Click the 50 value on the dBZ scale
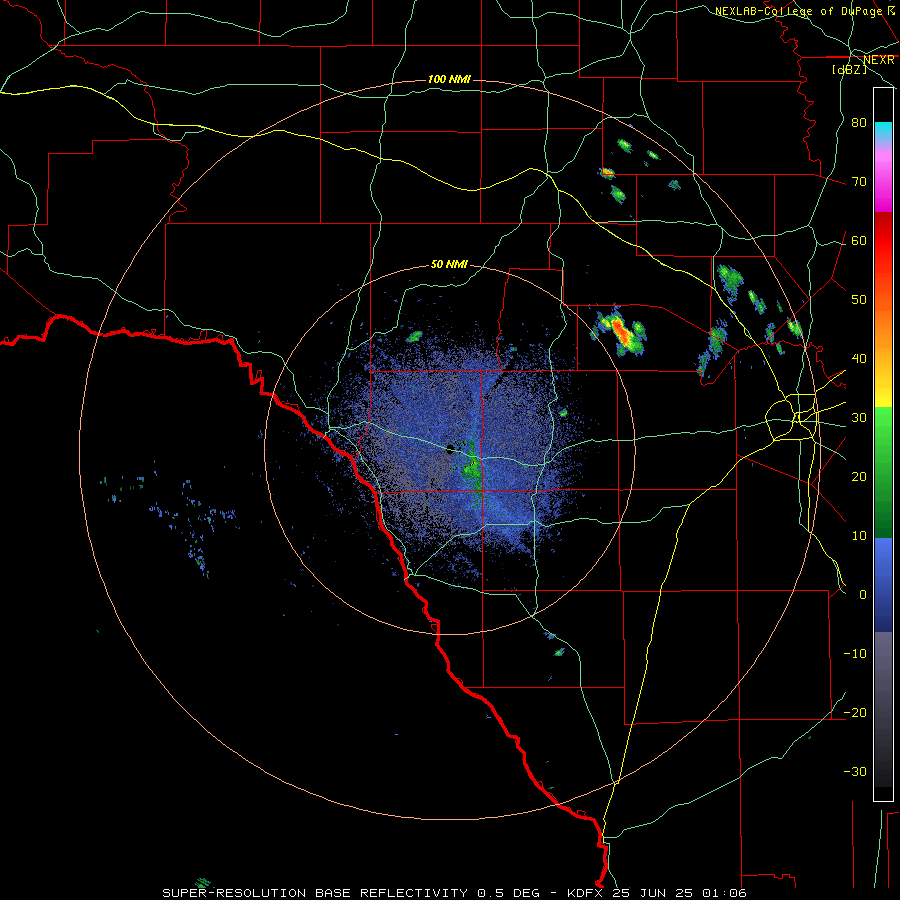The image size is (900, 900). click(859, 300)
